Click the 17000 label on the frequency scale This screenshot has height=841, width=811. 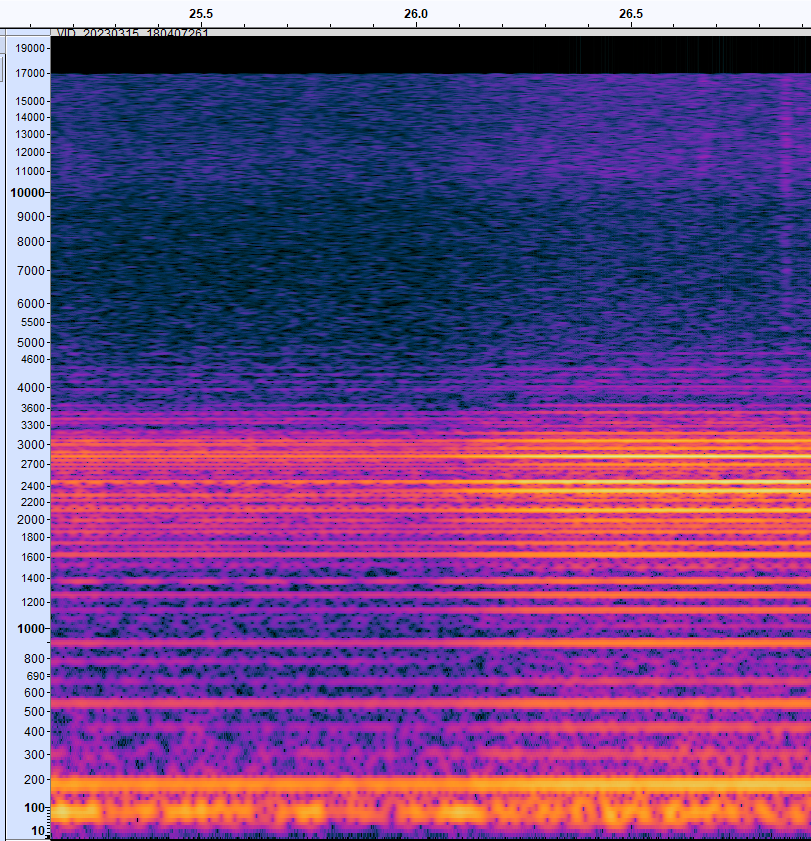click(30, 73)
